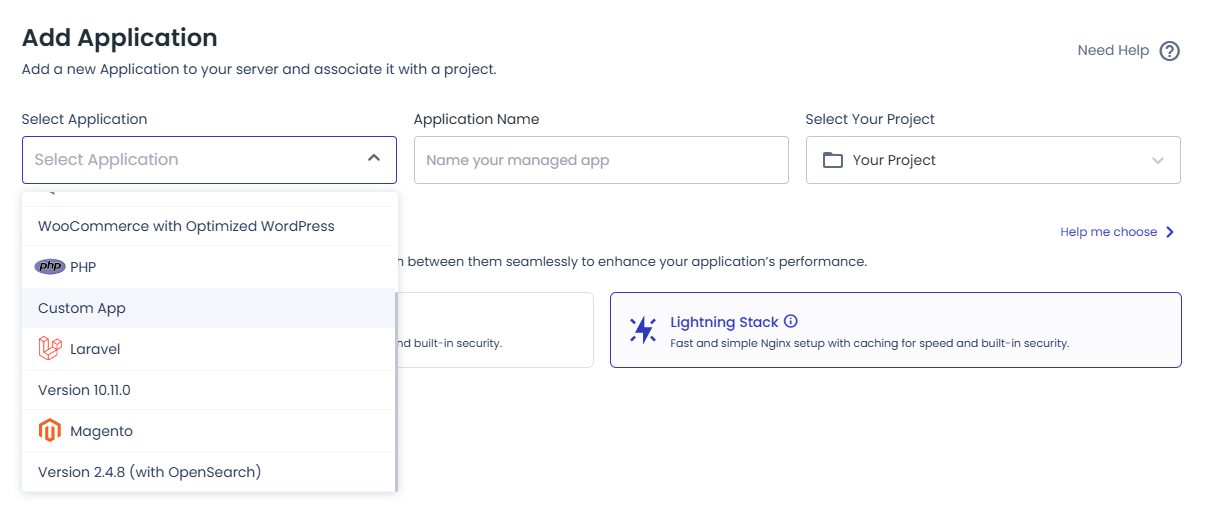Open the Select Application combo box
Image resolution: width=1220 pixels, height=505 pixels.
pyautogui.click(x=200, y=160)
